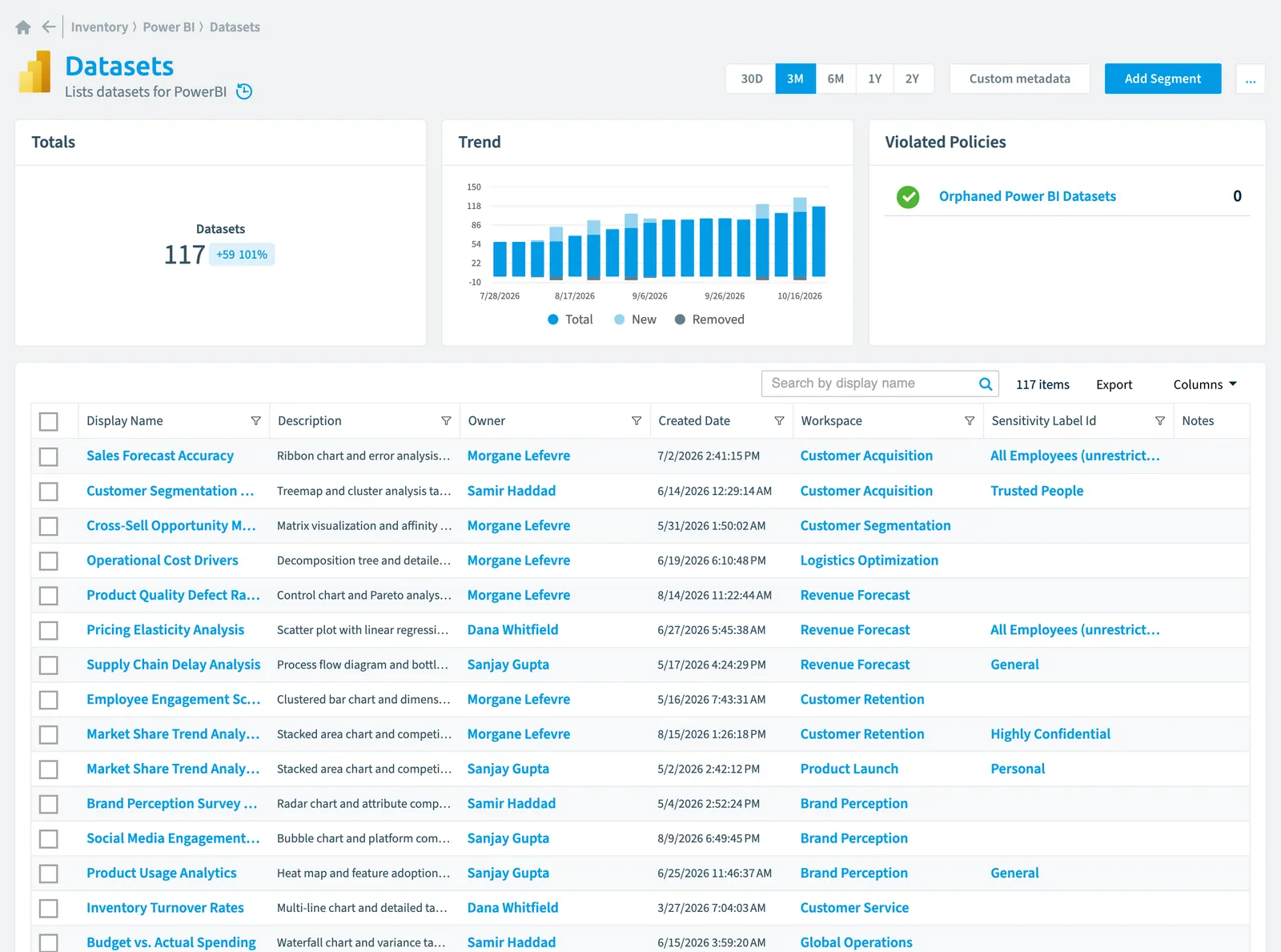Open Orphaned Power BI Datasets policy
This screenshot has width=1281, height=952.
1027,197
